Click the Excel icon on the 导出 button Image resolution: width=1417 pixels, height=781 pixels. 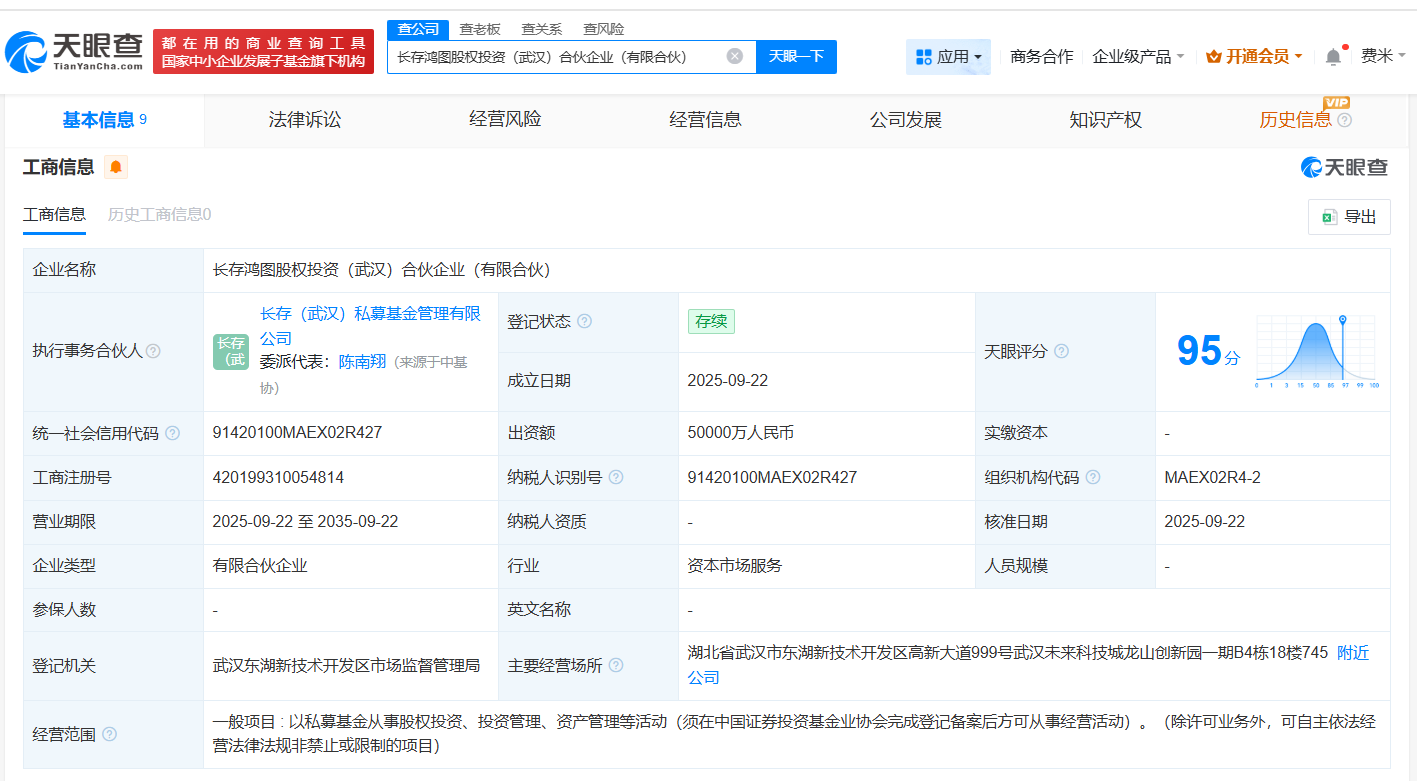(1331, 216)
